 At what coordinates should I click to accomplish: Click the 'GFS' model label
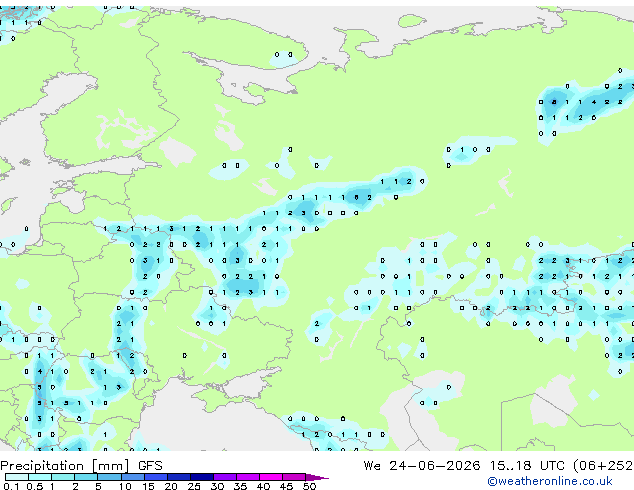150,466
